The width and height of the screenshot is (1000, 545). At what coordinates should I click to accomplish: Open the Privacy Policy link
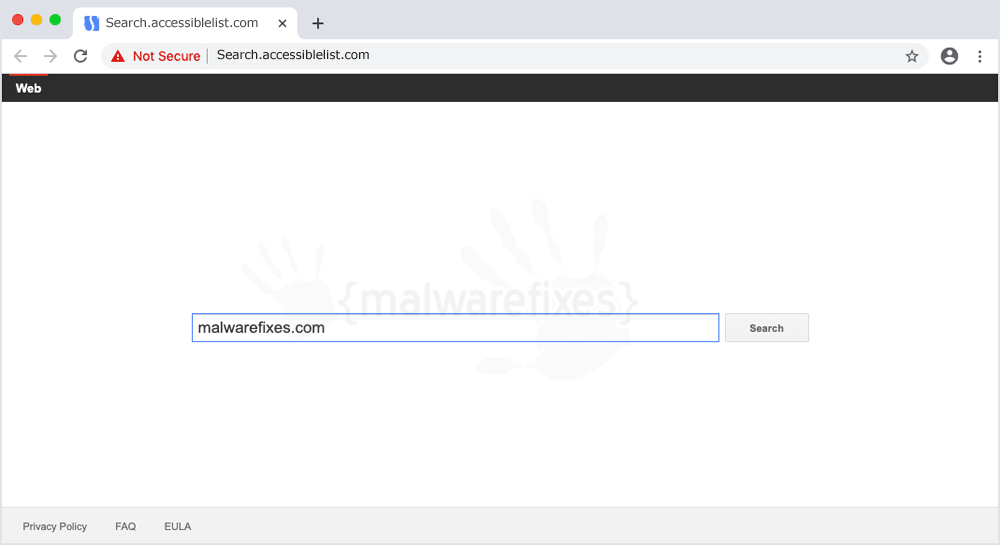point(55,527)
